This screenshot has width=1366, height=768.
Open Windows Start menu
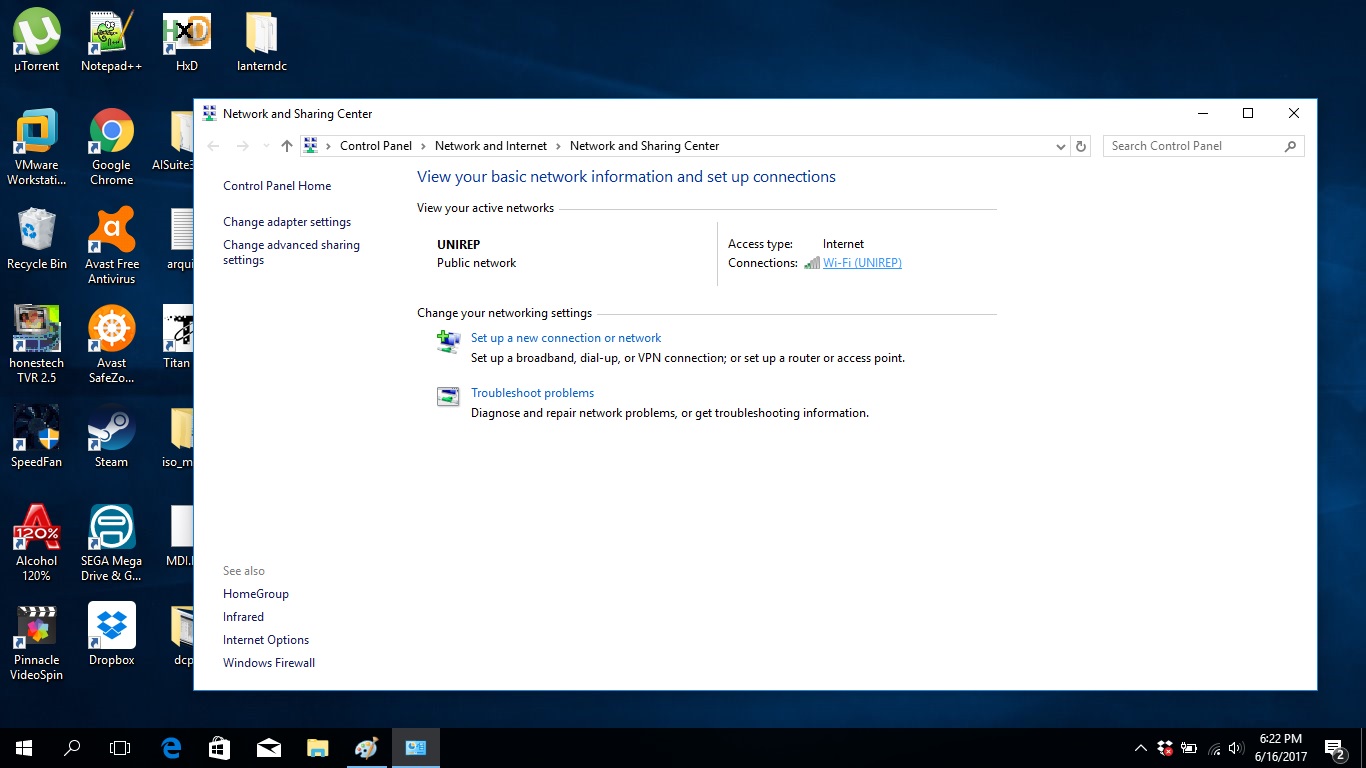coord(24,748)
